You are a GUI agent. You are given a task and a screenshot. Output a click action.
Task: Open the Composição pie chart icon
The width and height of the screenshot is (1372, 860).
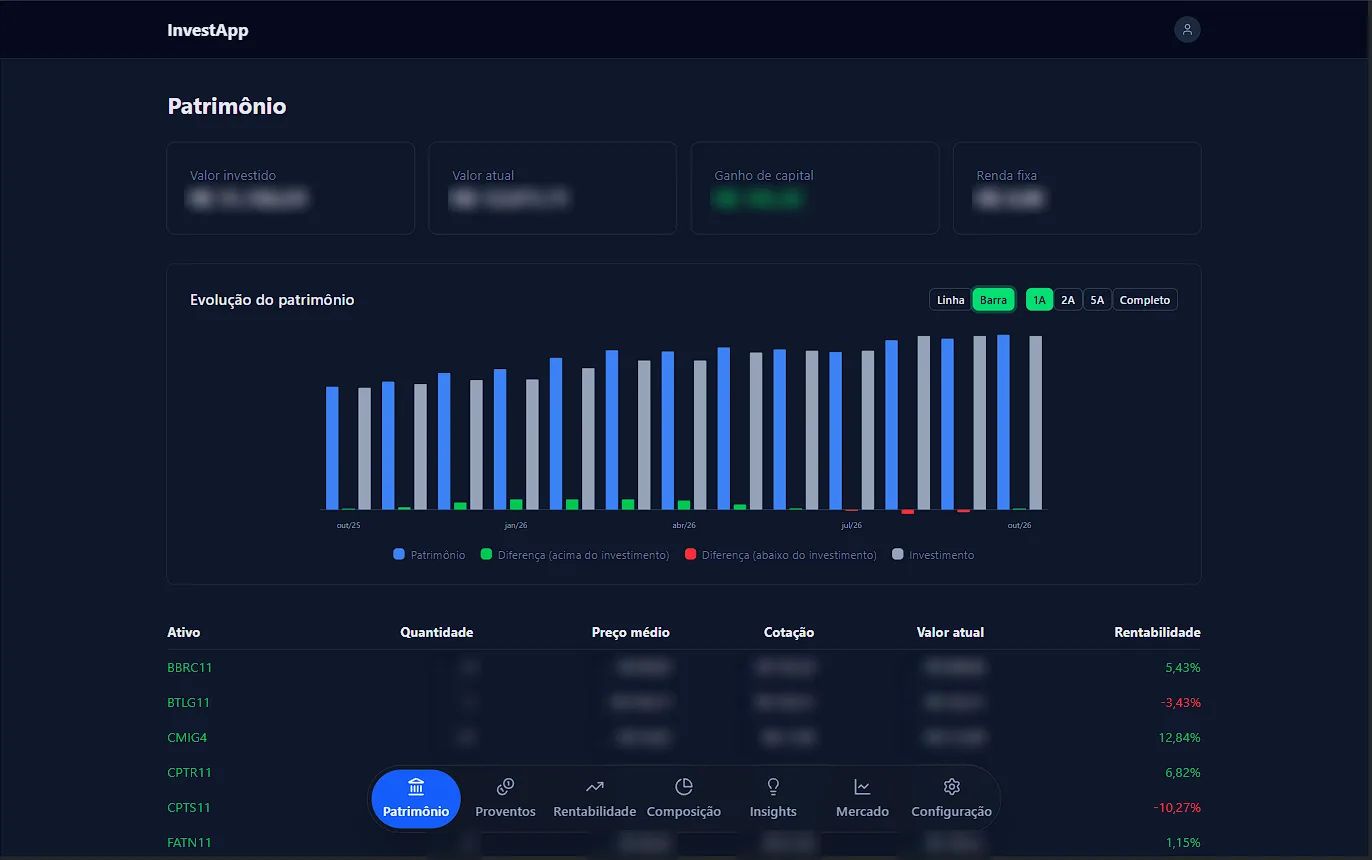(x=684, y=786)
